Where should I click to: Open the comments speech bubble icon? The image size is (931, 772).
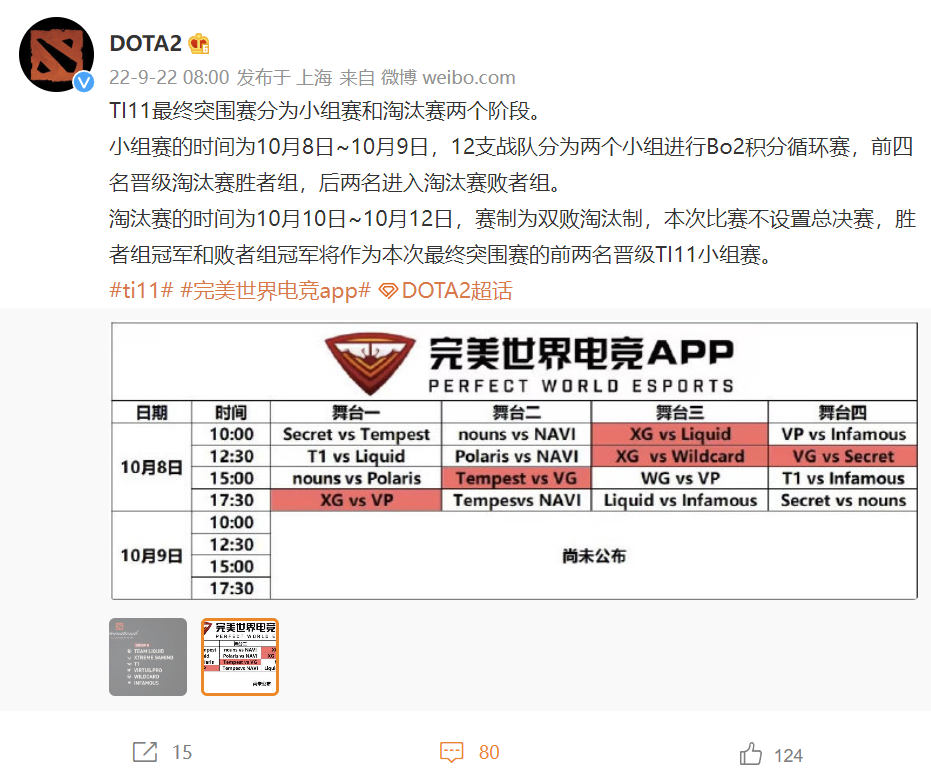point(451,752)
